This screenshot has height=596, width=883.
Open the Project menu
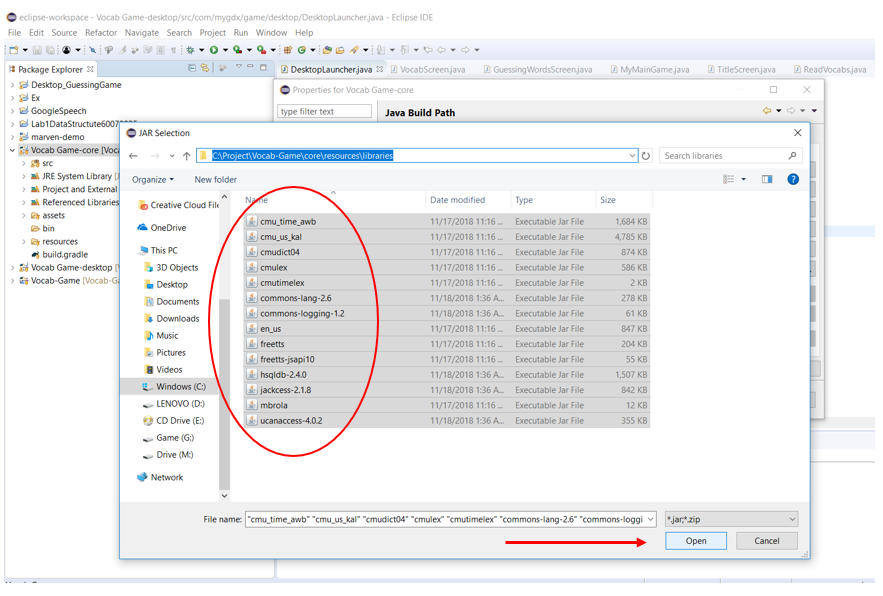(212, 33)
